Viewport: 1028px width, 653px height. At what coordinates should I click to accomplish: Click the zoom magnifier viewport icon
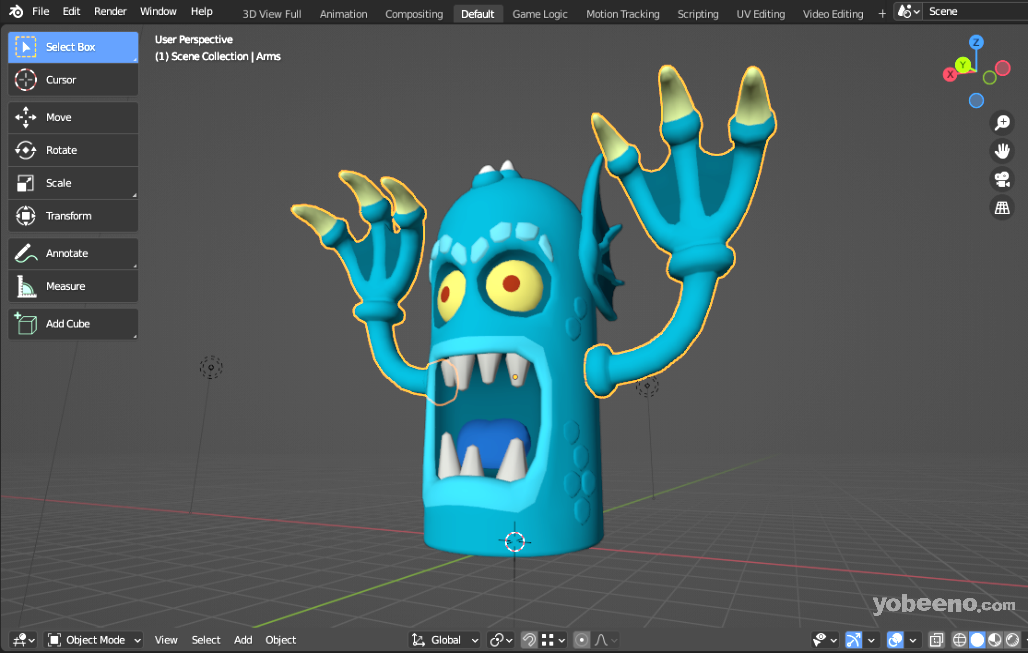(x=1002, y=123)
